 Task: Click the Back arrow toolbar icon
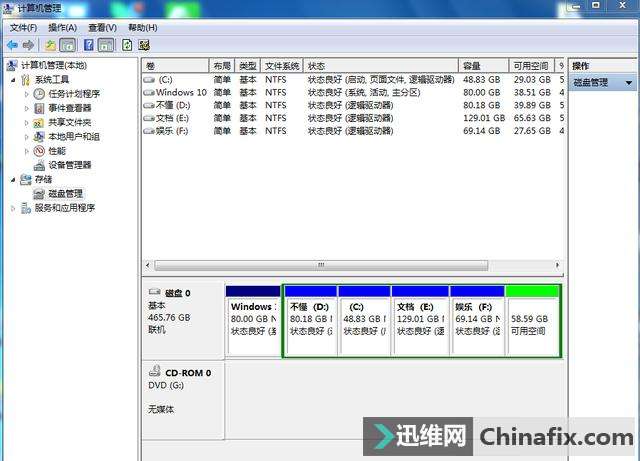(x=12, y=45)
